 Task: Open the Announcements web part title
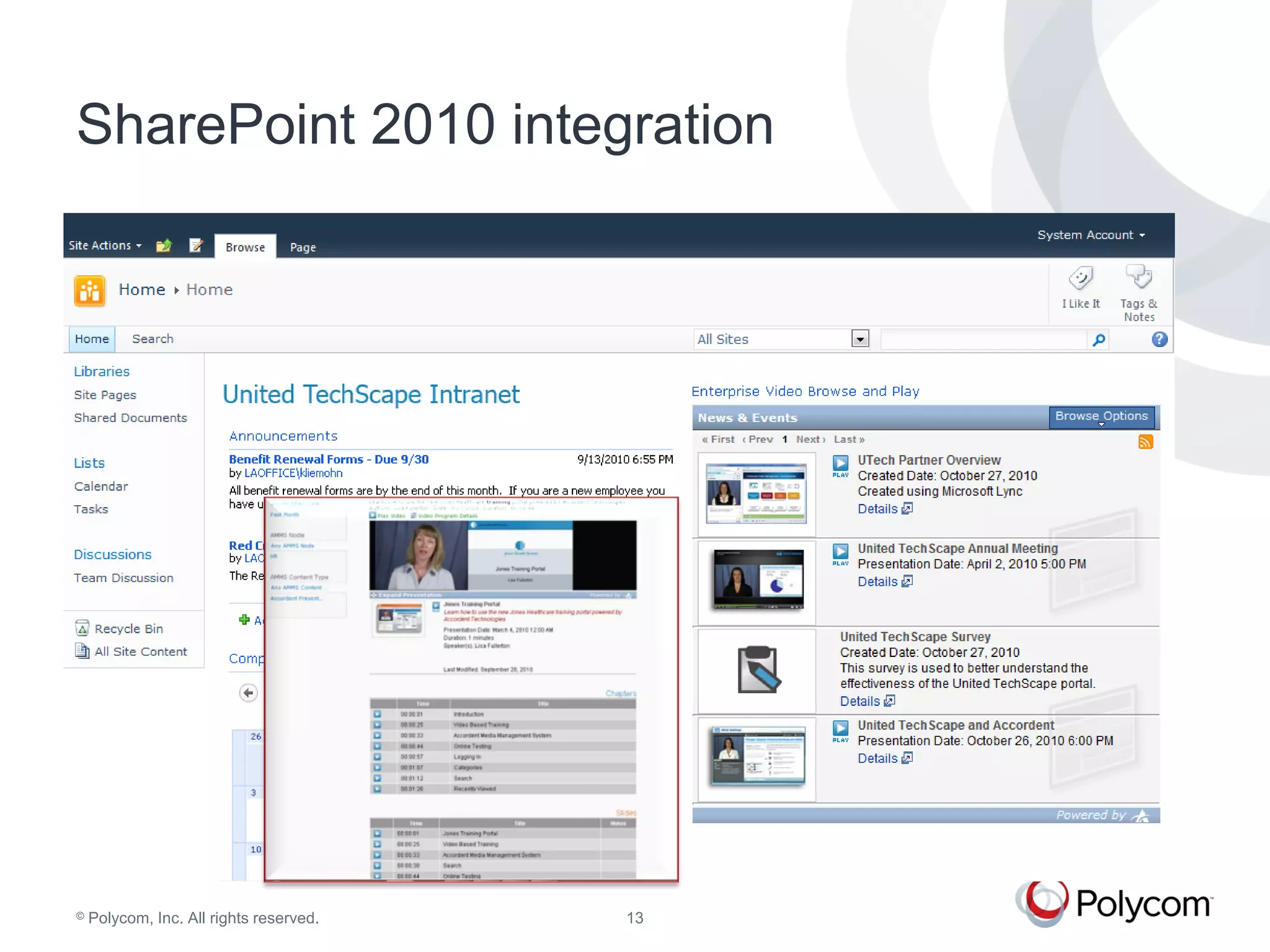point(283,436)
